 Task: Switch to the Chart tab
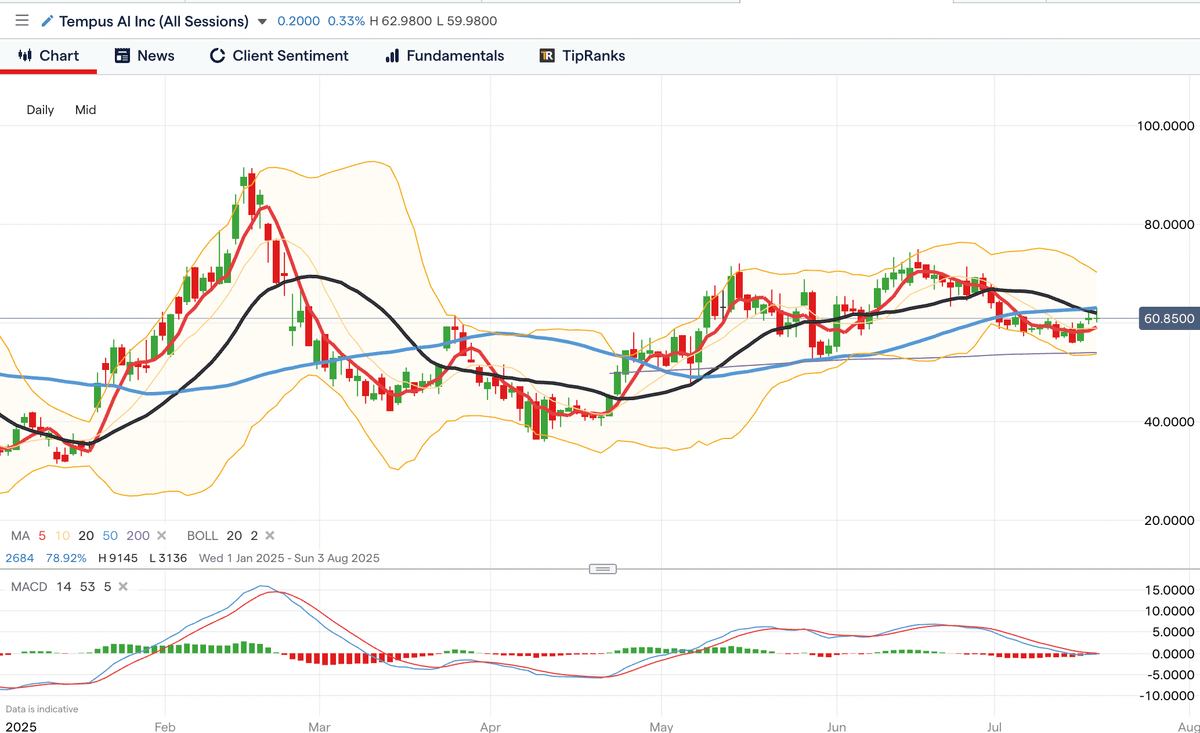tap(48, 56)
